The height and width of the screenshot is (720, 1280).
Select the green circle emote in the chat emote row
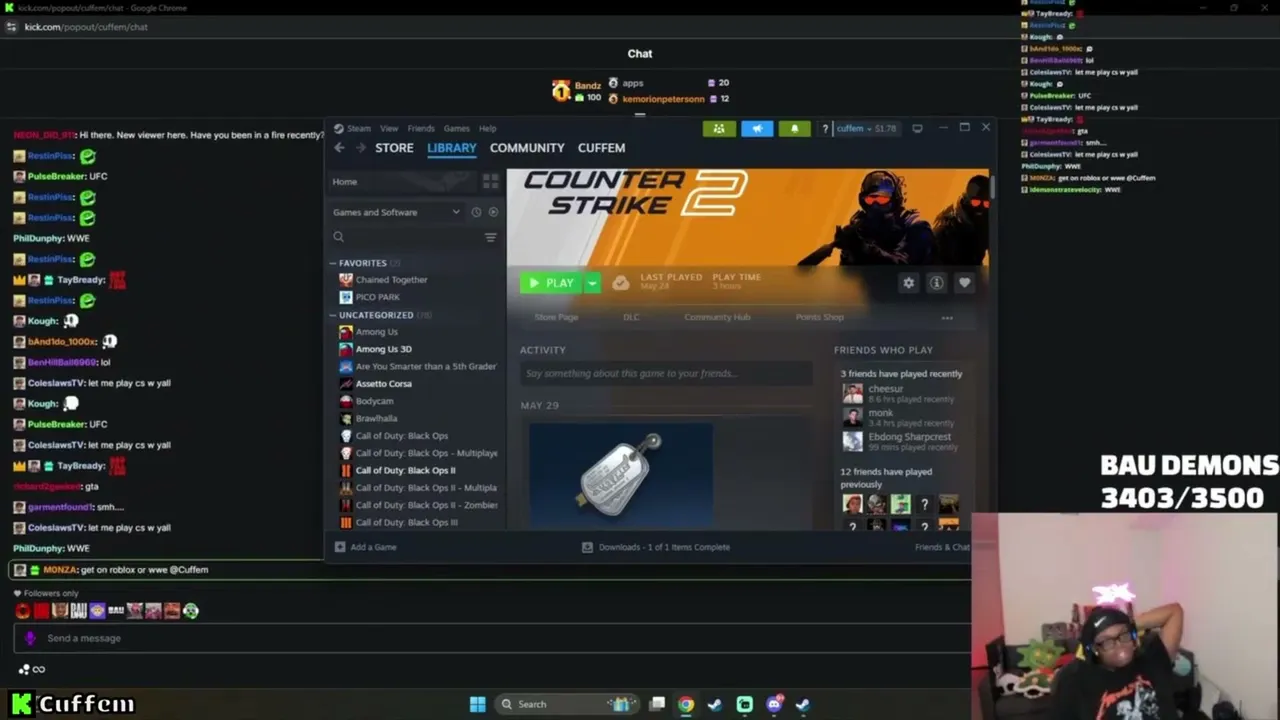coord(191,610)
